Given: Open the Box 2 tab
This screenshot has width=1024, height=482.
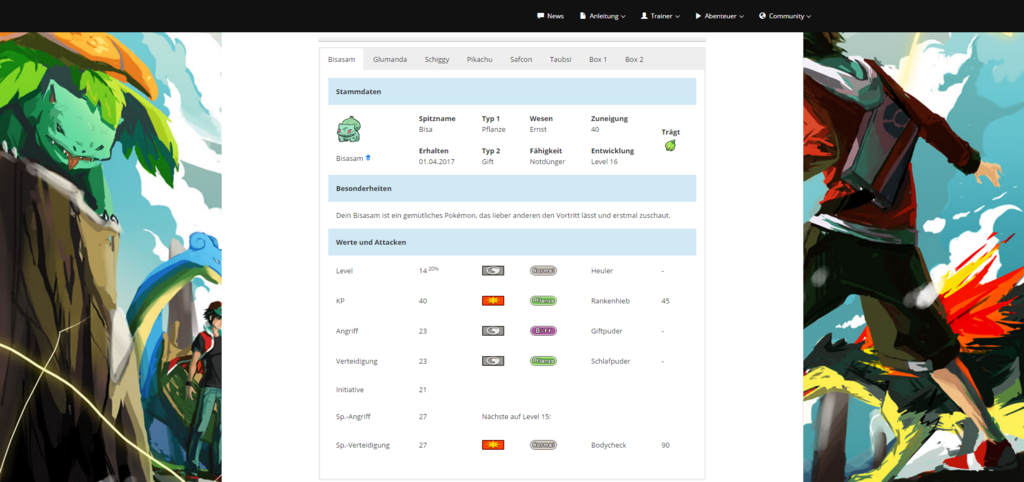Looking at the screenshot, I should (634, 59).
